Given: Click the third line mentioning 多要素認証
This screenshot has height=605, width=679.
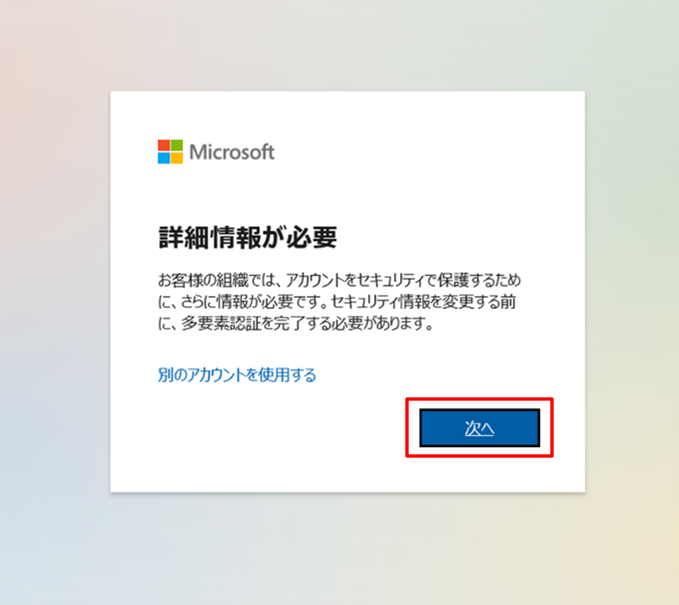Looking at the screenshot, I should tap(296, 323).
